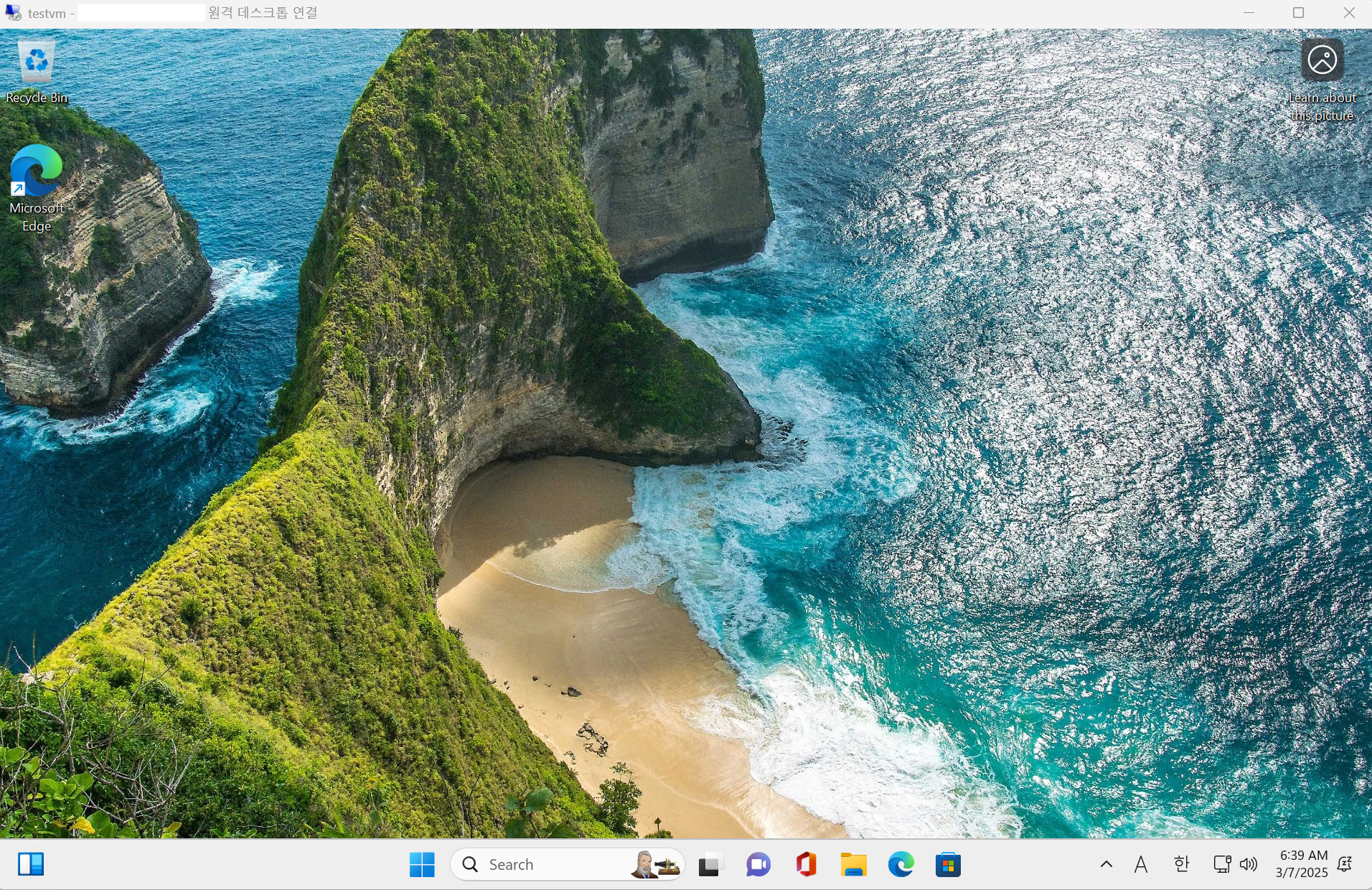Viewport: 1372px width, 890px height.
Task: Open Microsoft Store from the taskbar
Action: click(x=948, y=864)
